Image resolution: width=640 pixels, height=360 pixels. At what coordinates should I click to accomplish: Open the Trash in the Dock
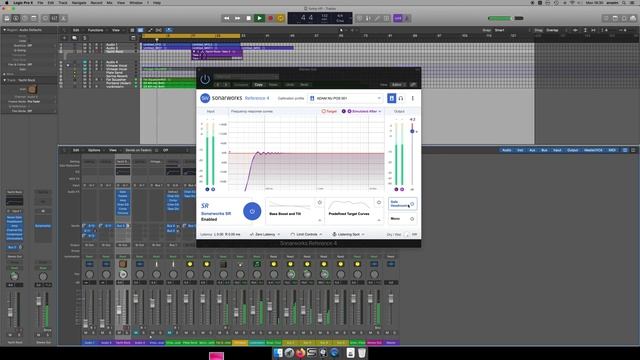[362, 353]
